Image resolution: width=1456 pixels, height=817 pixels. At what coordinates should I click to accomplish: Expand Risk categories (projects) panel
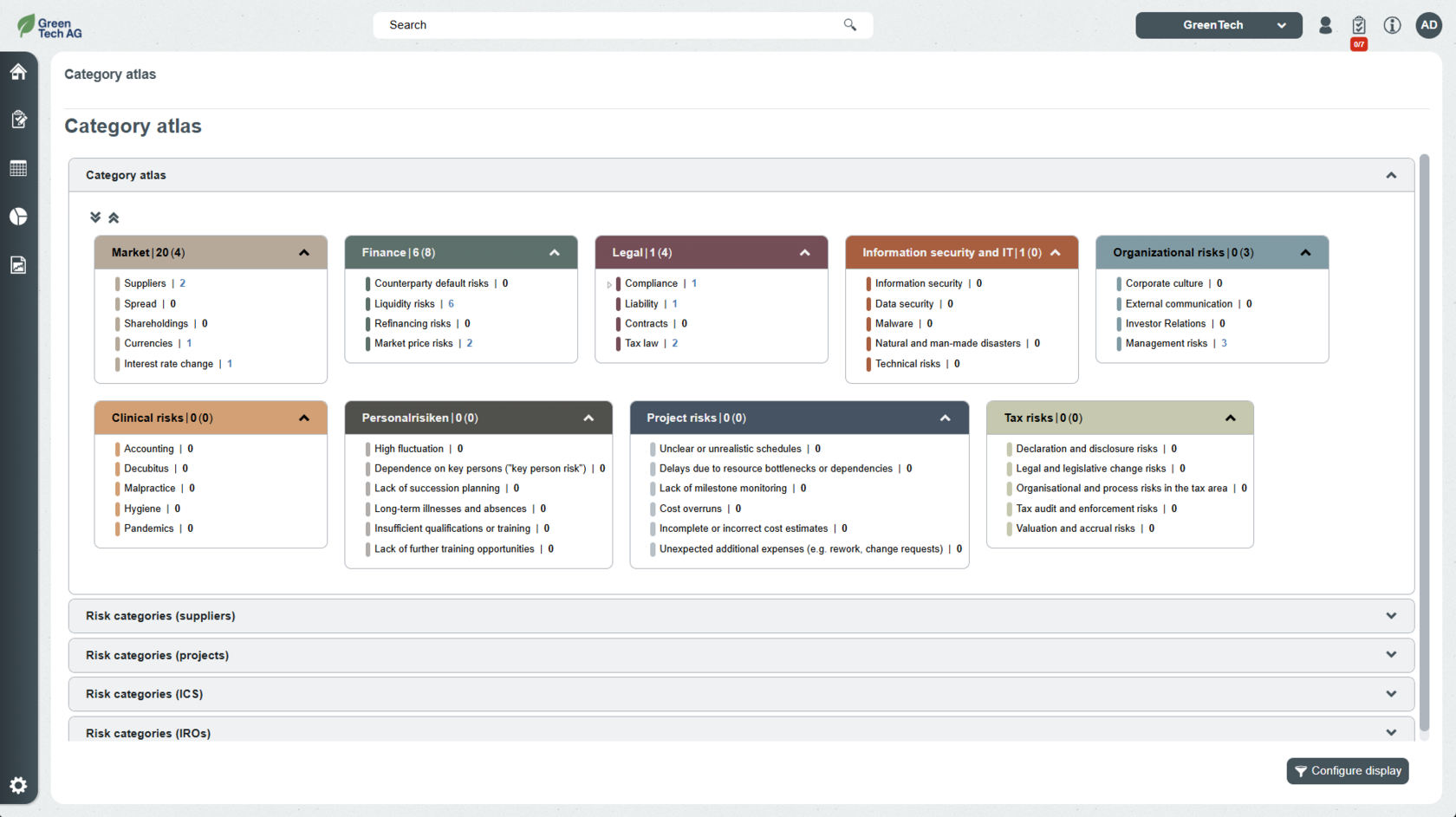point(1390,655)
